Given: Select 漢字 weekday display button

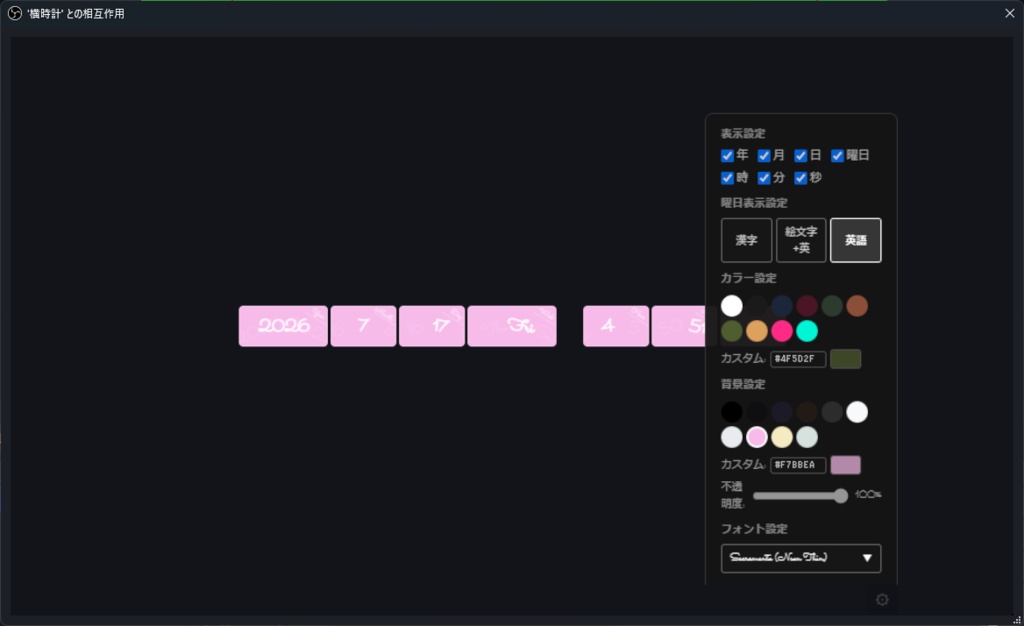Looking at the screenshot, I should tap(746, 240).
